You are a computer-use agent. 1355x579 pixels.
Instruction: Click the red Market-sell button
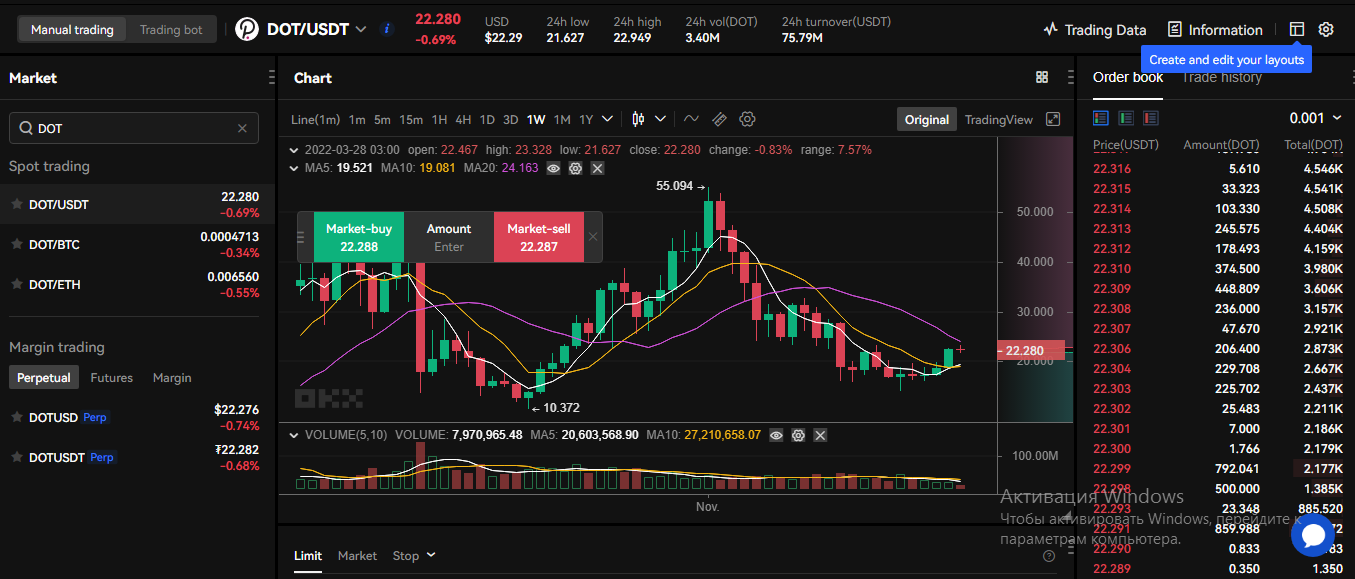[538, 237]
